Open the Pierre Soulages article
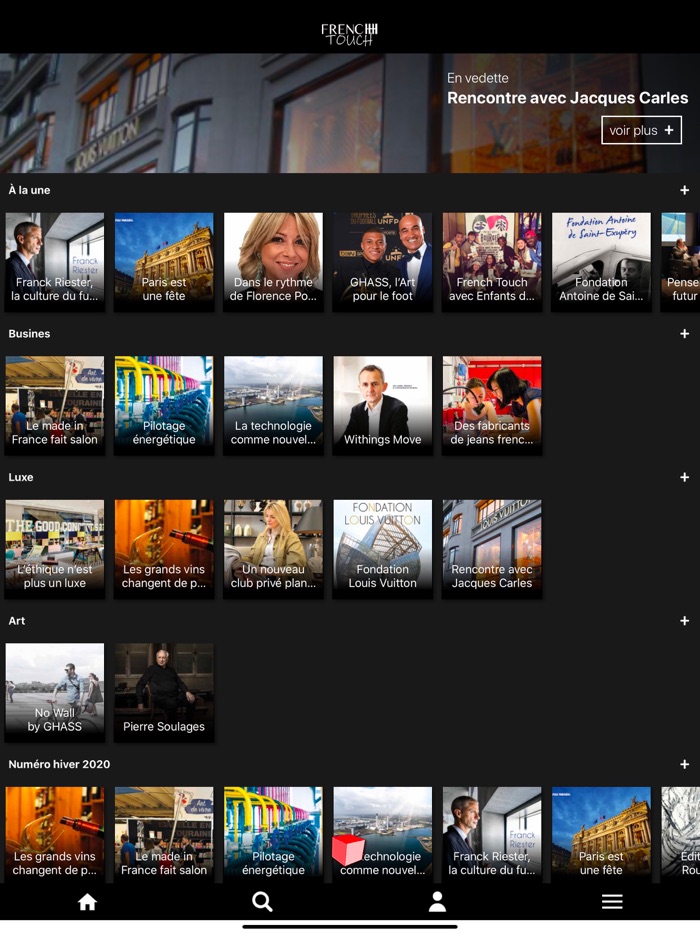 (164, 692)
